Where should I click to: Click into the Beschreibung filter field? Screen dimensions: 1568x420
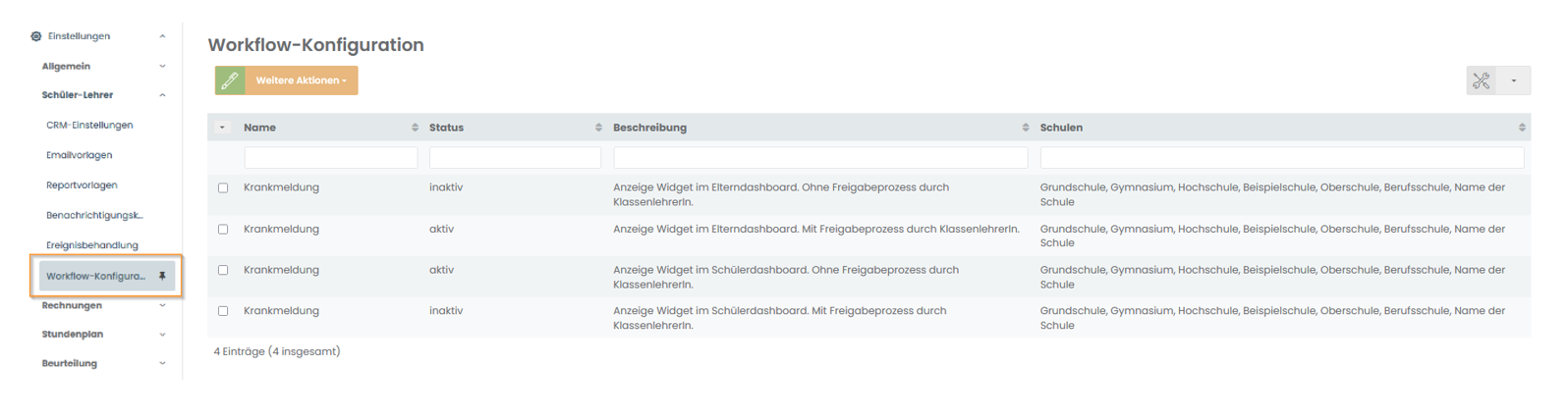pos(820,157)
